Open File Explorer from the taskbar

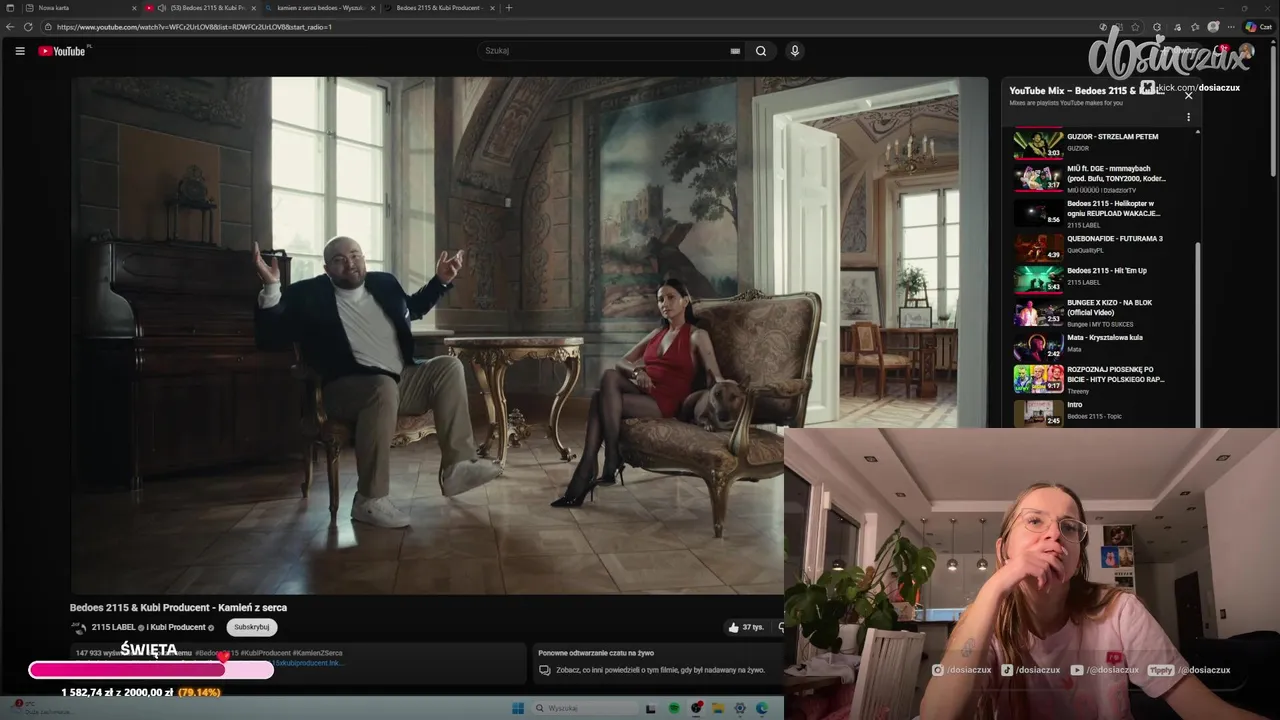tap(718, 708)
